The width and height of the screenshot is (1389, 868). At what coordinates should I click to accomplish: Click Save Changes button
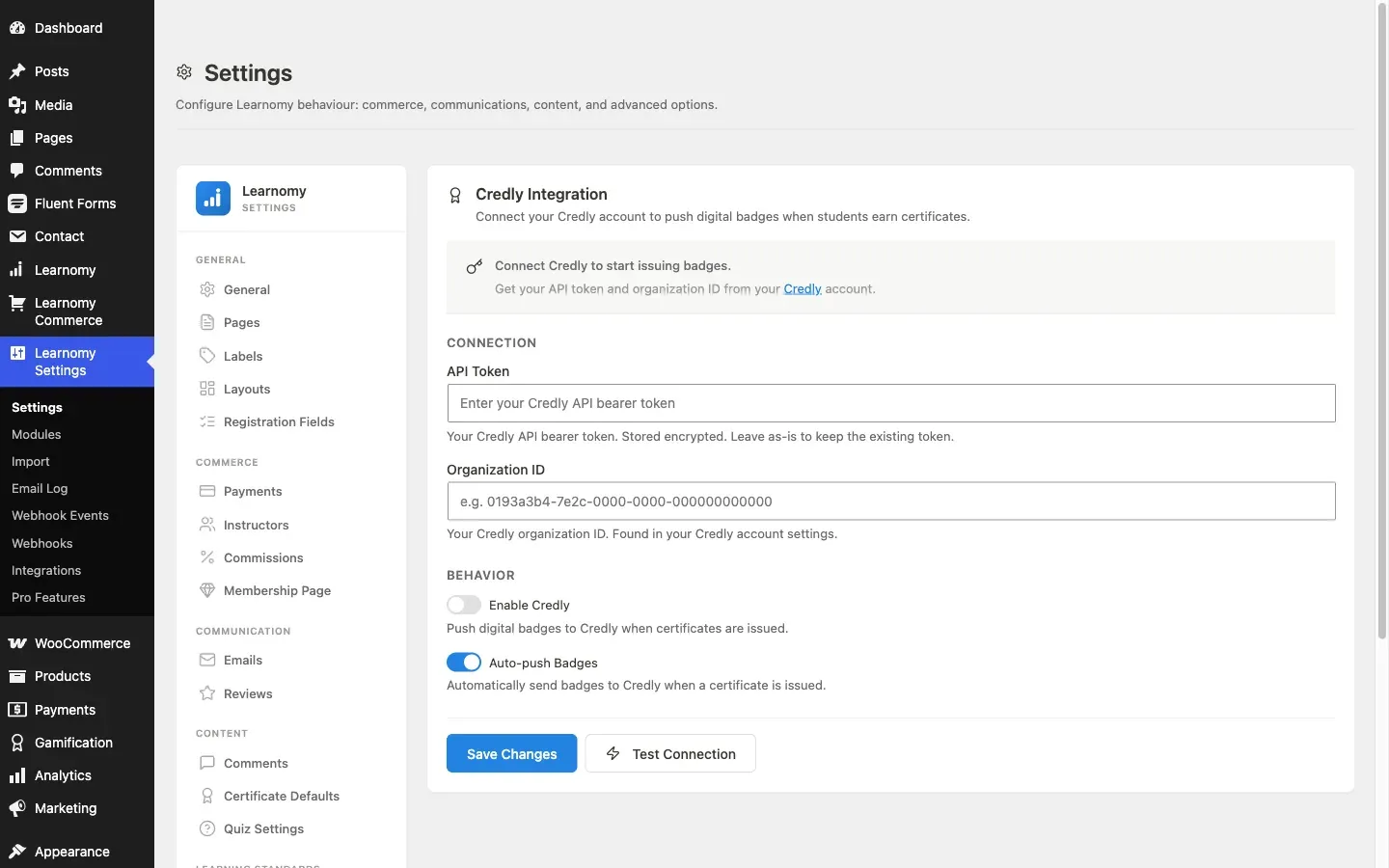click(x=512, y=753)
